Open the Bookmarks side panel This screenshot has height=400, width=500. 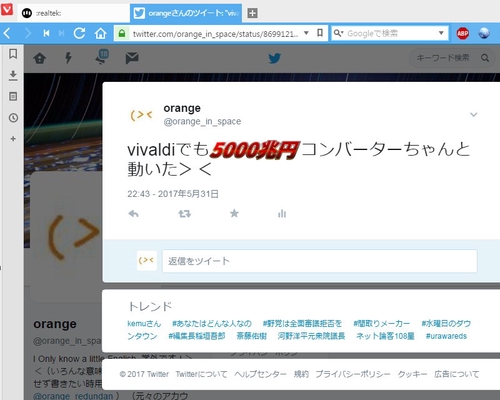tap(13, 54)
